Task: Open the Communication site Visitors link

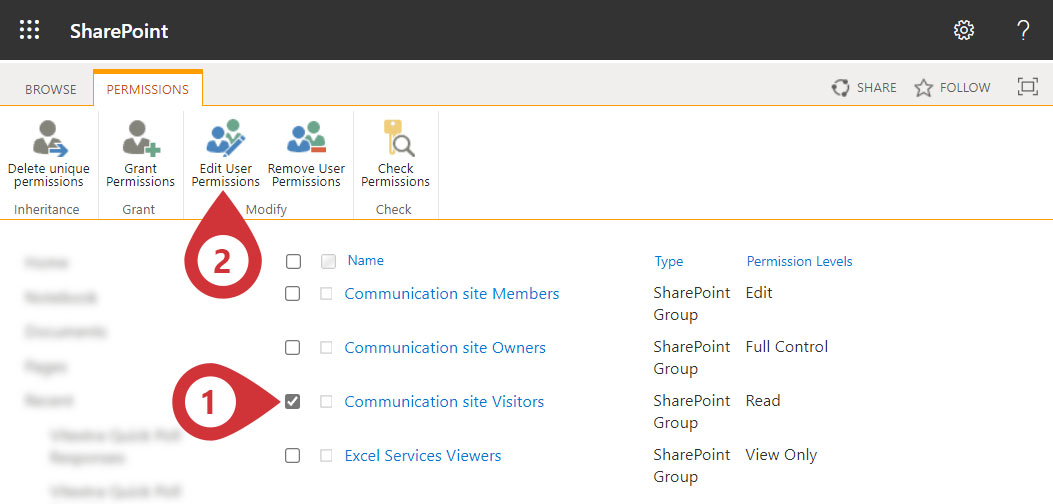Action: [444, 402]
